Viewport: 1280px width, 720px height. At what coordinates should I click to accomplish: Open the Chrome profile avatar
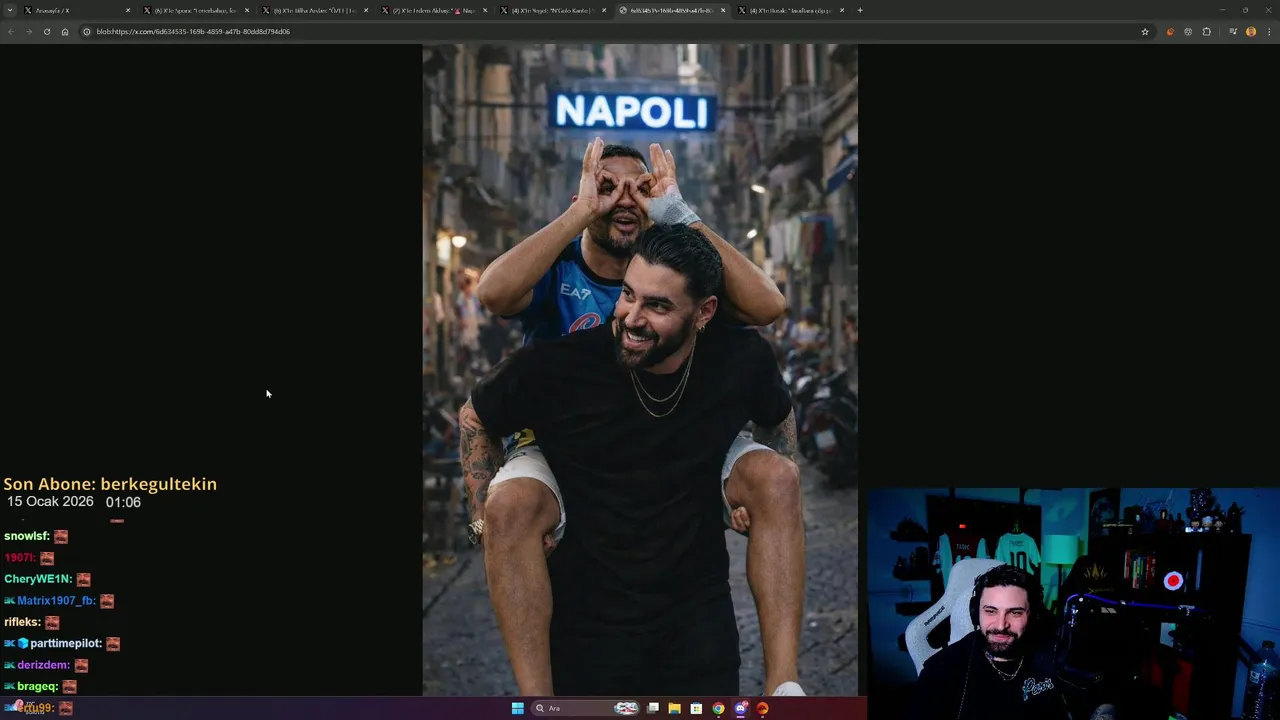[x=1251, y=31]
